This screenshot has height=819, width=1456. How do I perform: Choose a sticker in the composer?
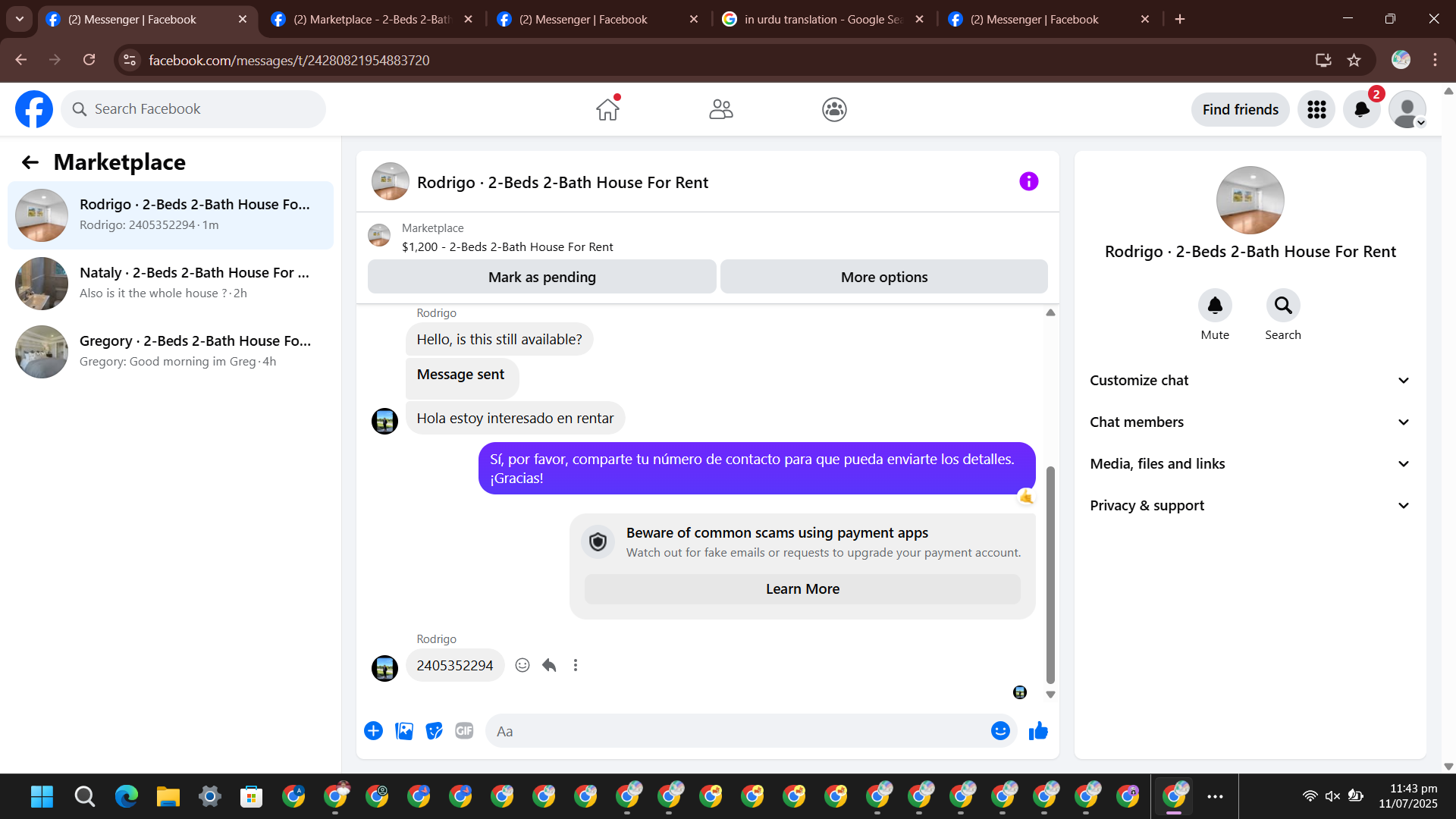tap(434, 730)
